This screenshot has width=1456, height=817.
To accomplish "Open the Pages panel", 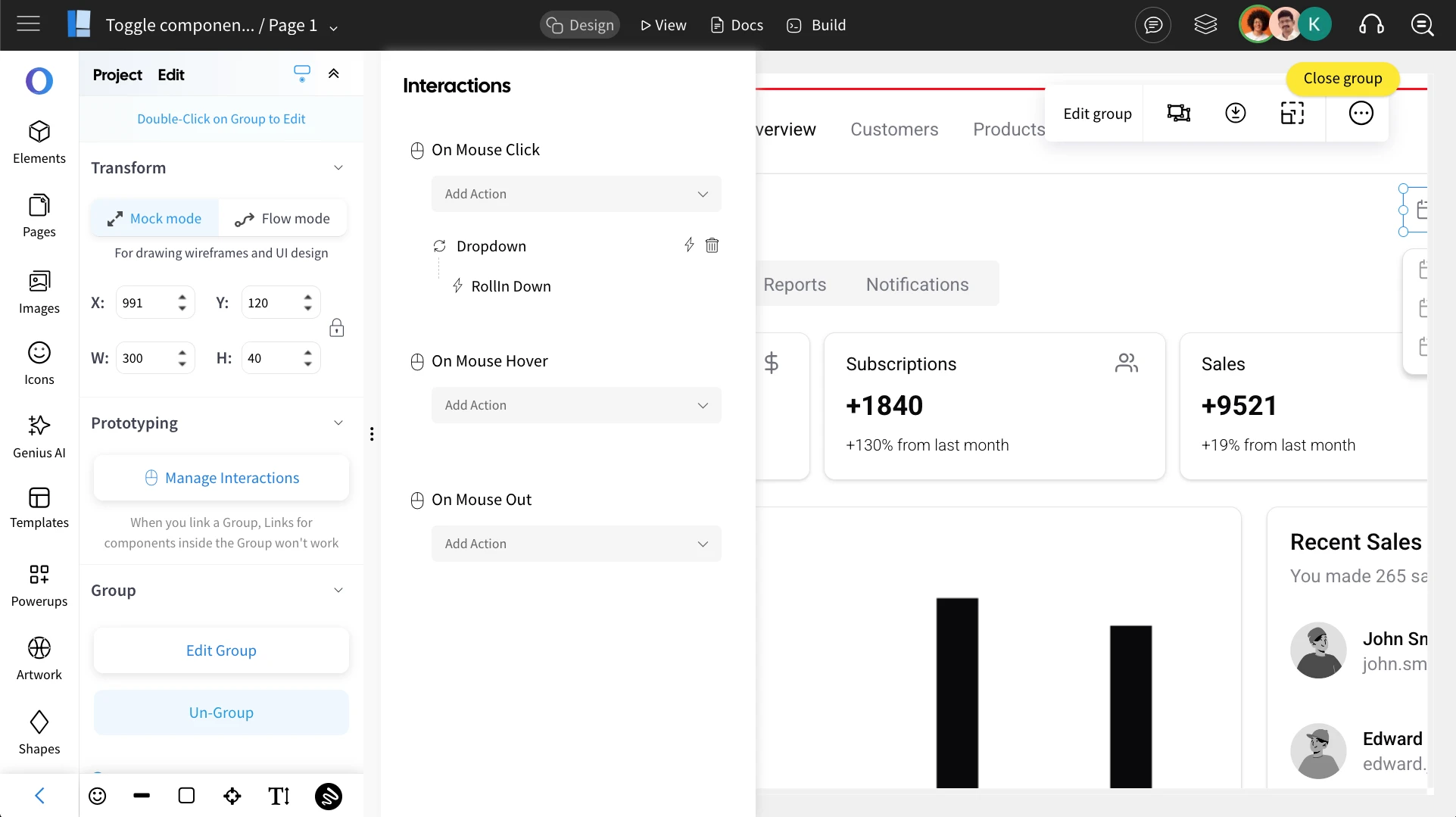I will pyautogui.click(x=39, y=216).
